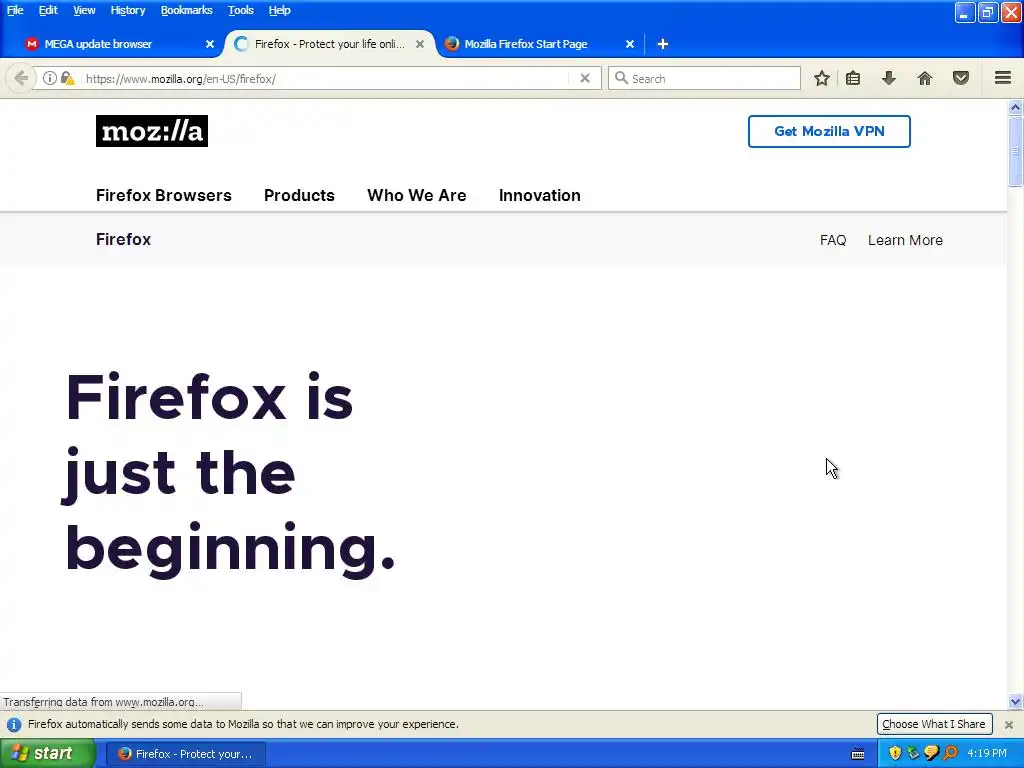Expand the Who We Are navigation menu
The height and width of the screenshot is (768, 1024).
(x=417, y=195)
